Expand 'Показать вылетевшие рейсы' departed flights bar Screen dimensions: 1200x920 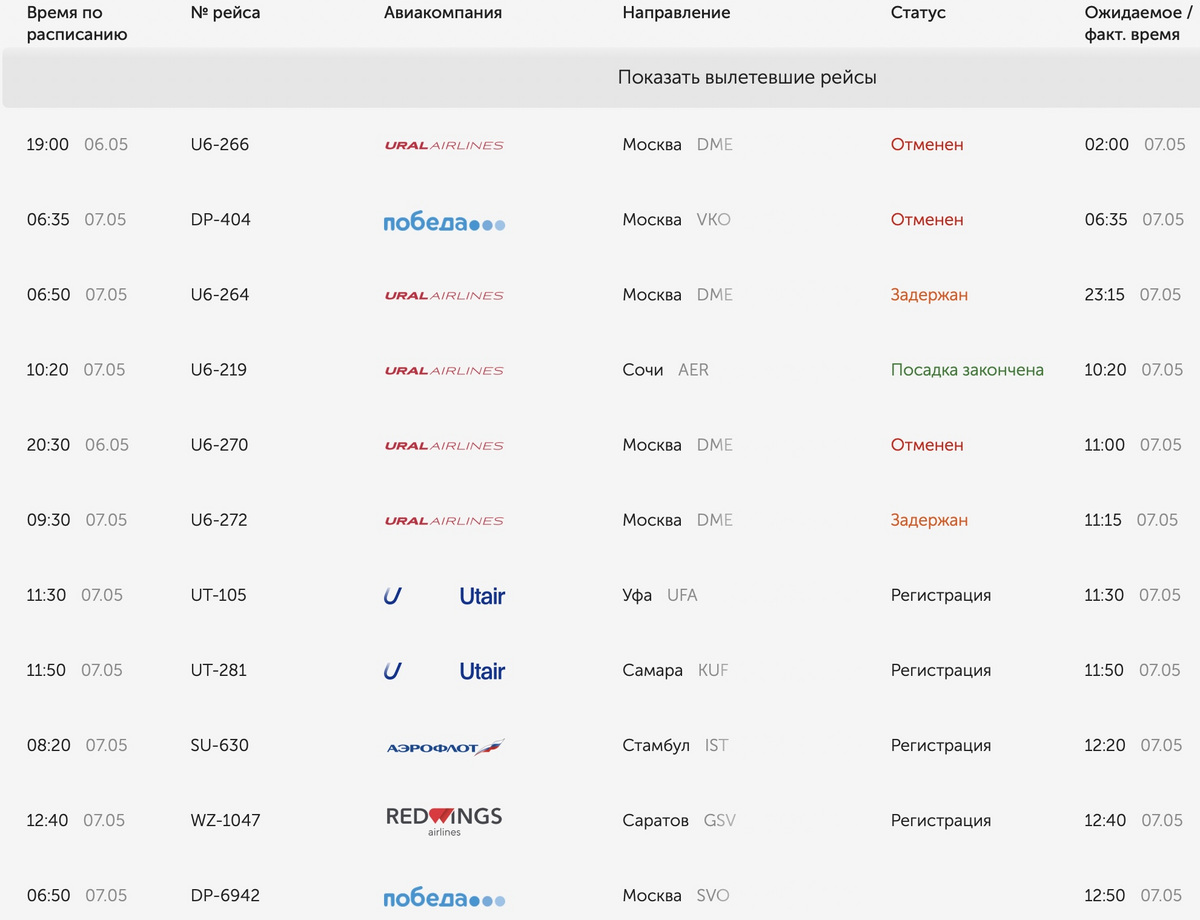click(x=747, y=77)
